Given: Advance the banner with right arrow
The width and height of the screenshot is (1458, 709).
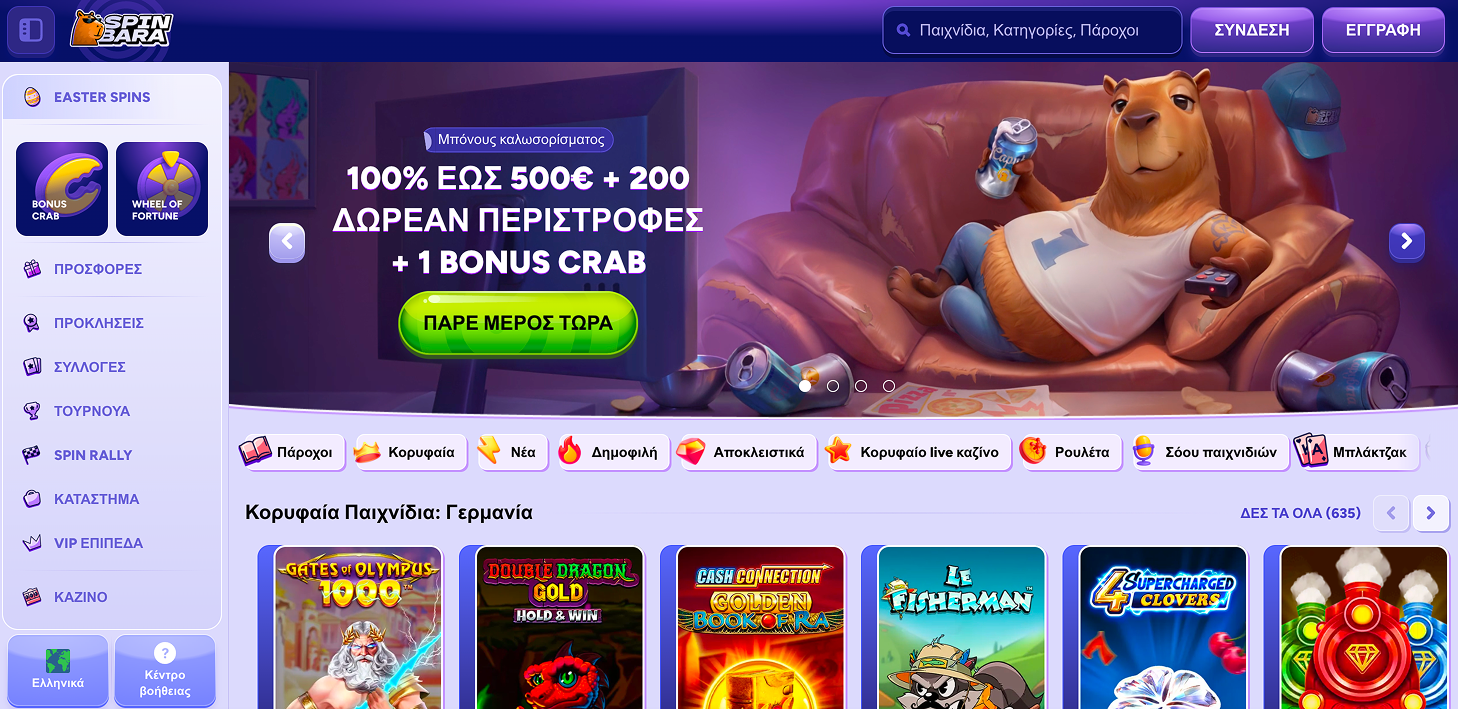Looking at the screenshot, I should (x=1407, y=241).
